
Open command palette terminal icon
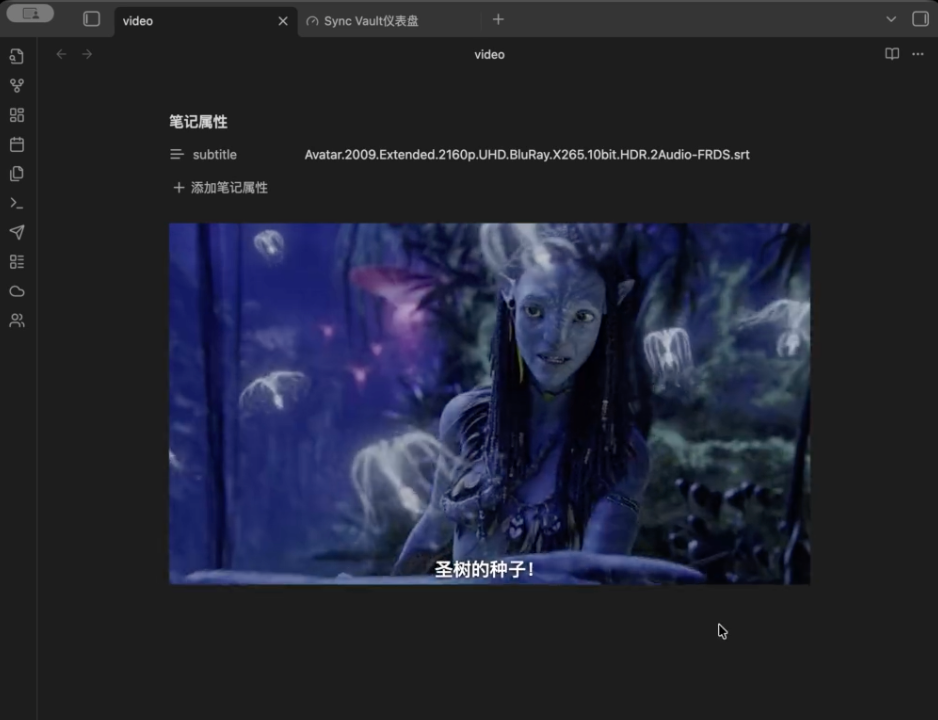tap(16, 203)
